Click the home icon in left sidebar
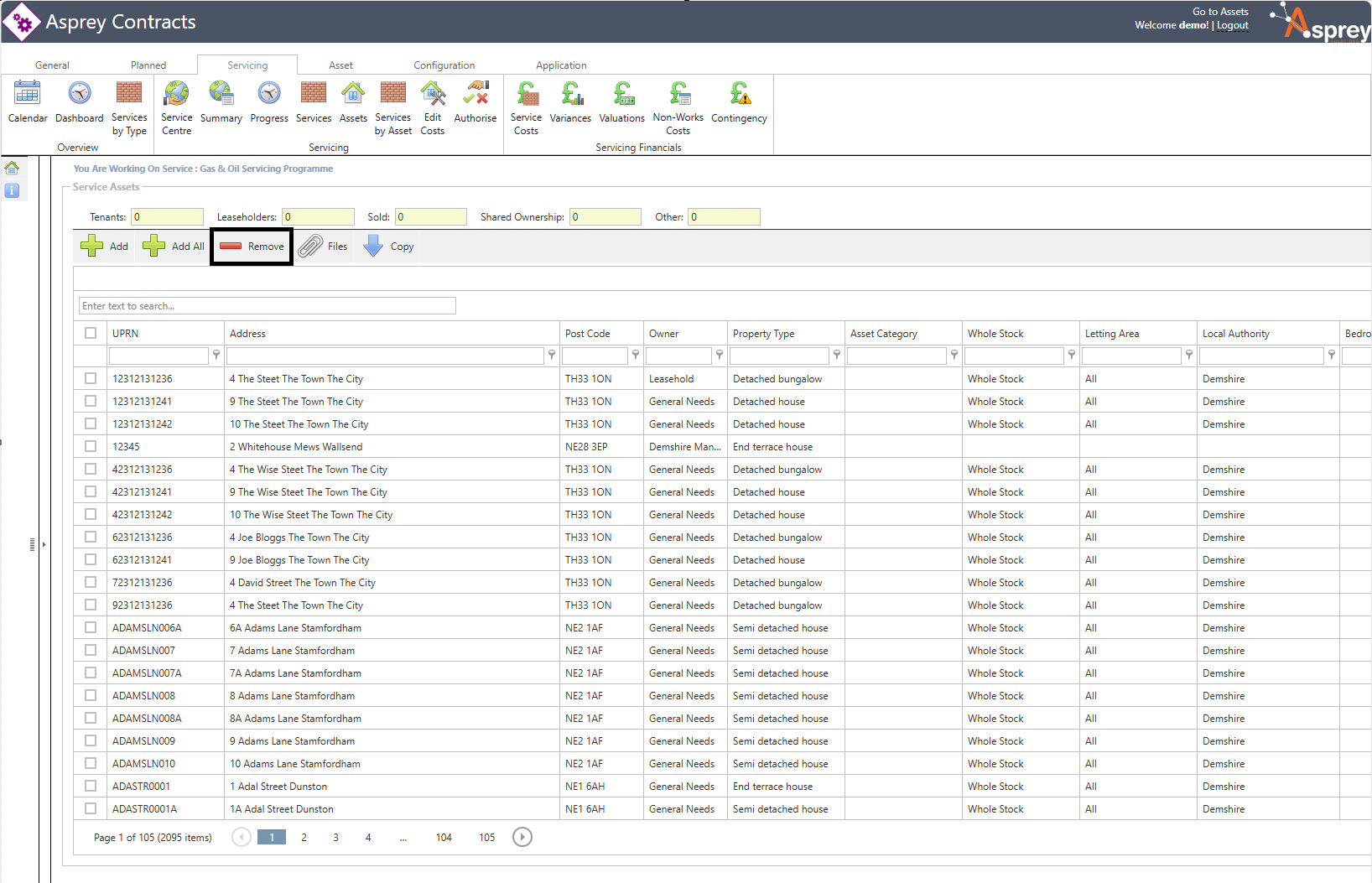 pos(12,168)
